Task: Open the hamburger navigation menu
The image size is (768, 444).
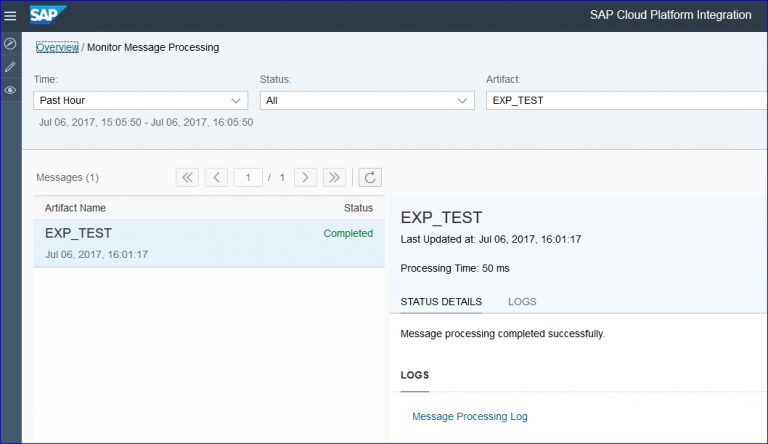Action: click(x=10, y=16)
